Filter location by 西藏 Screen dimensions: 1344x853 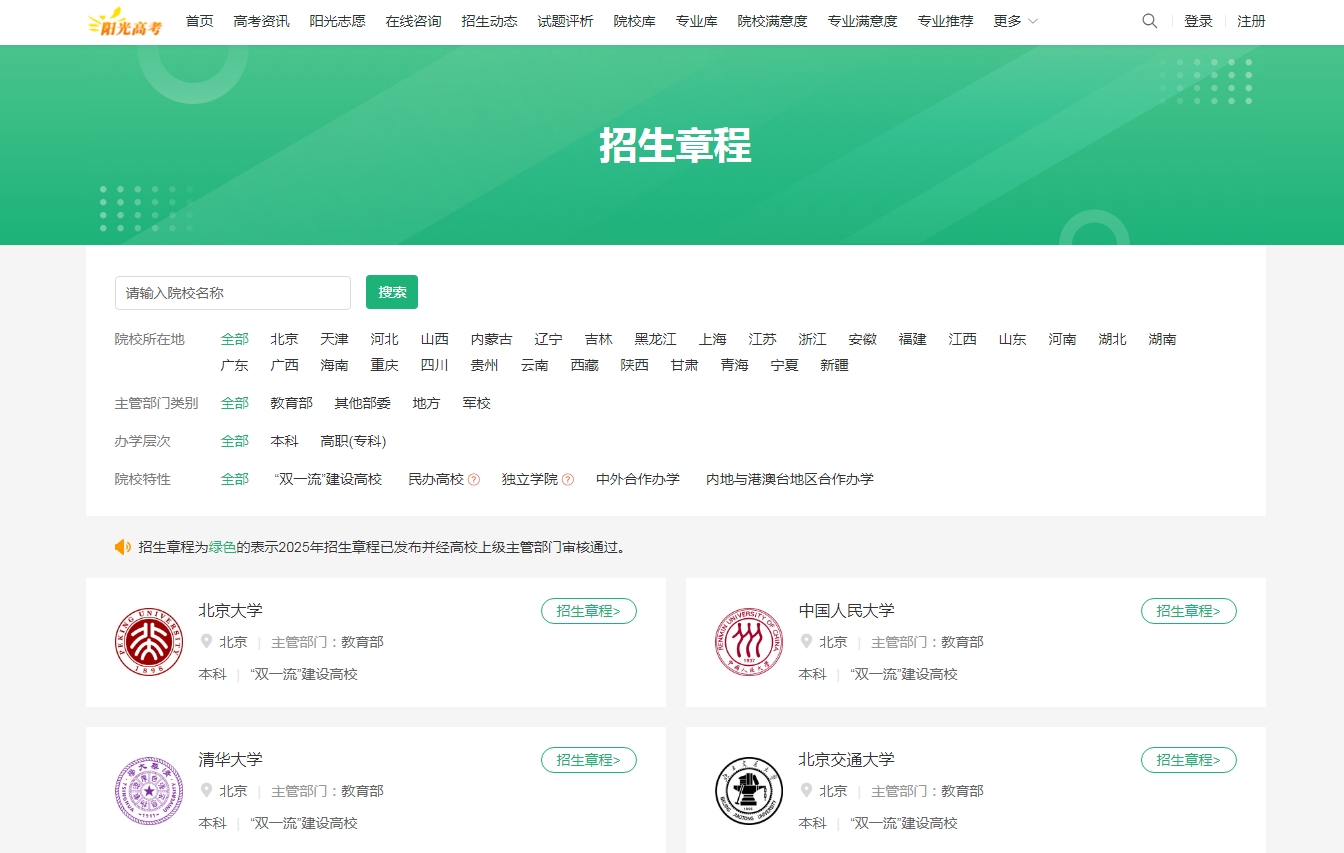[x=585, y=366]
